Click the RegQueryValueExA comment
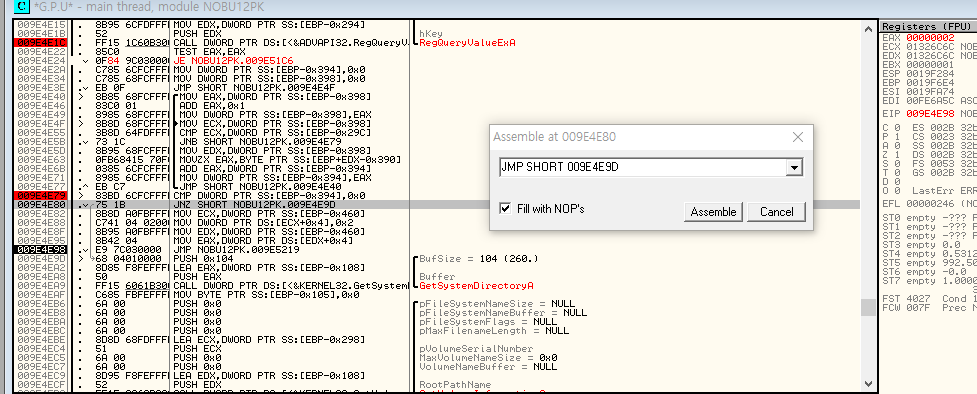The height and width of the screenshot is (394, 977). click(x=467, y=42)
